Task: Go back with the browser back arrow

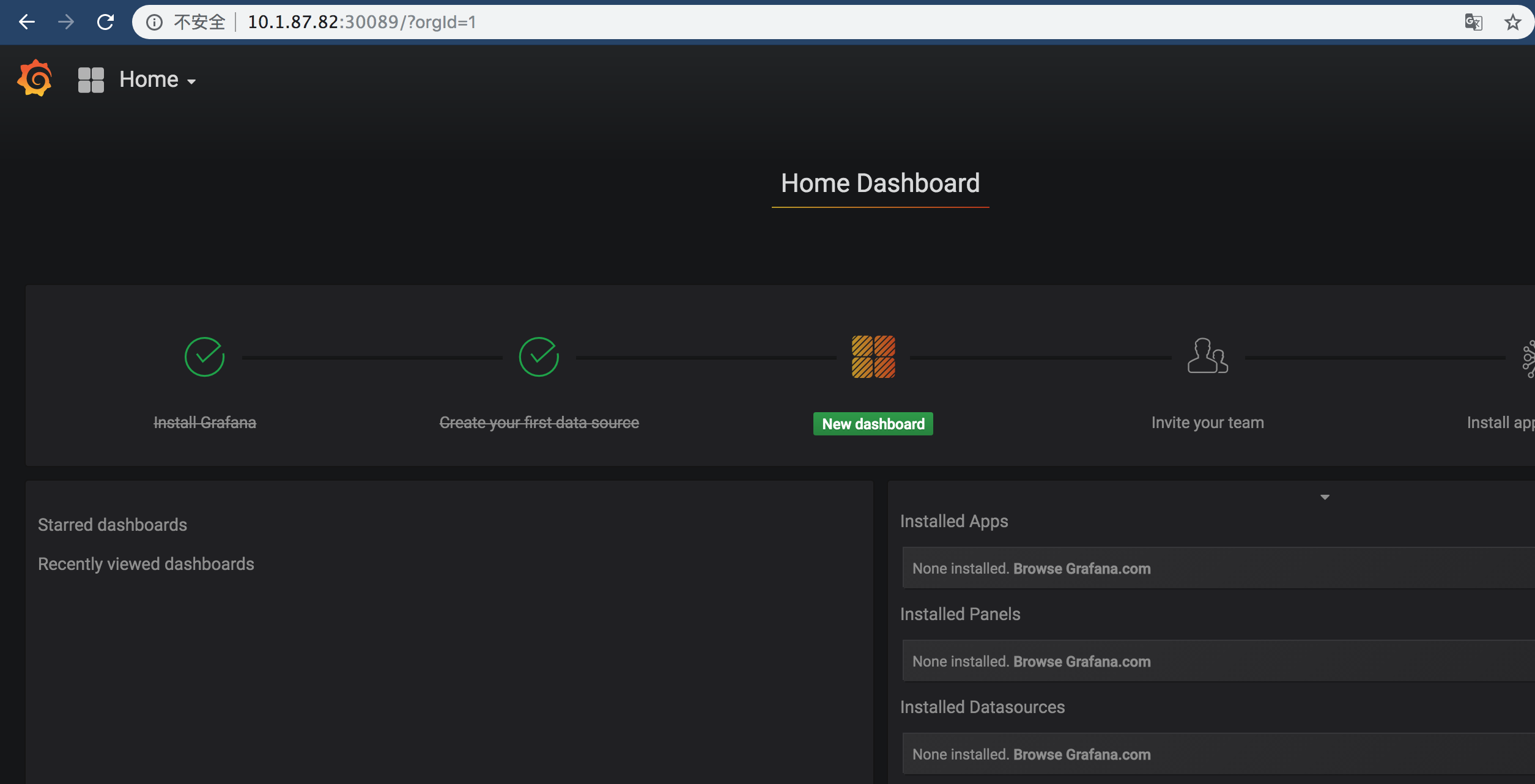Action: [x=27, y=22]
